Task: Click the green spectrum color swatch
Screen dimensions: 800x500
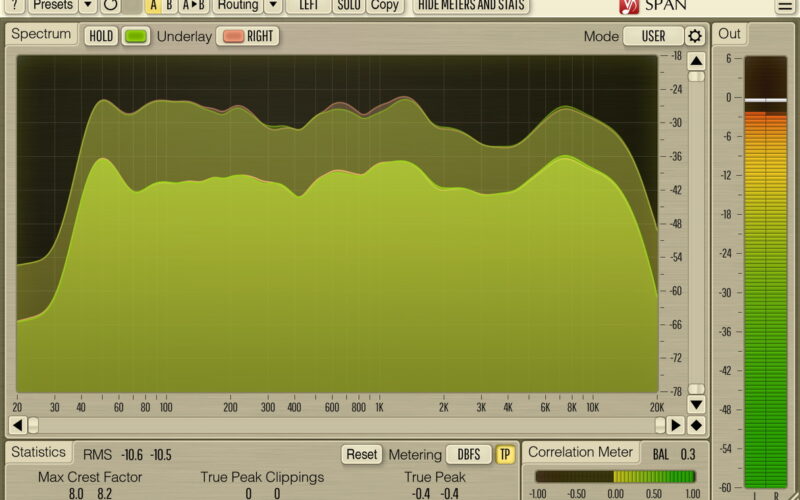Action: click(135, 36)
